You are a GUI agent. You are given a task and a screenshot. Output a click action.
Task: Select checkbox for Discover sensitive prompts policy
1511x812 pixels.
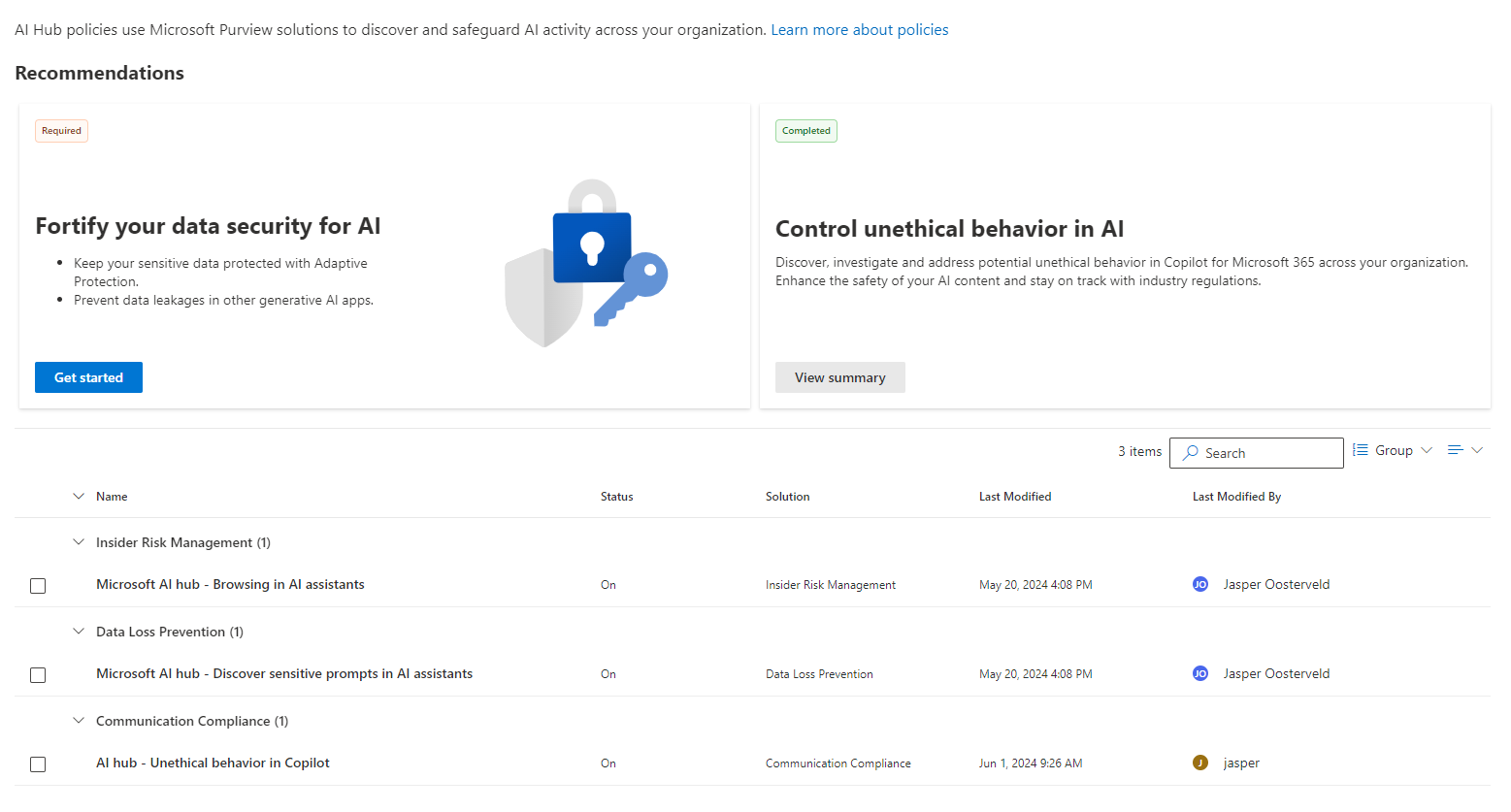(x=38, y=675)
